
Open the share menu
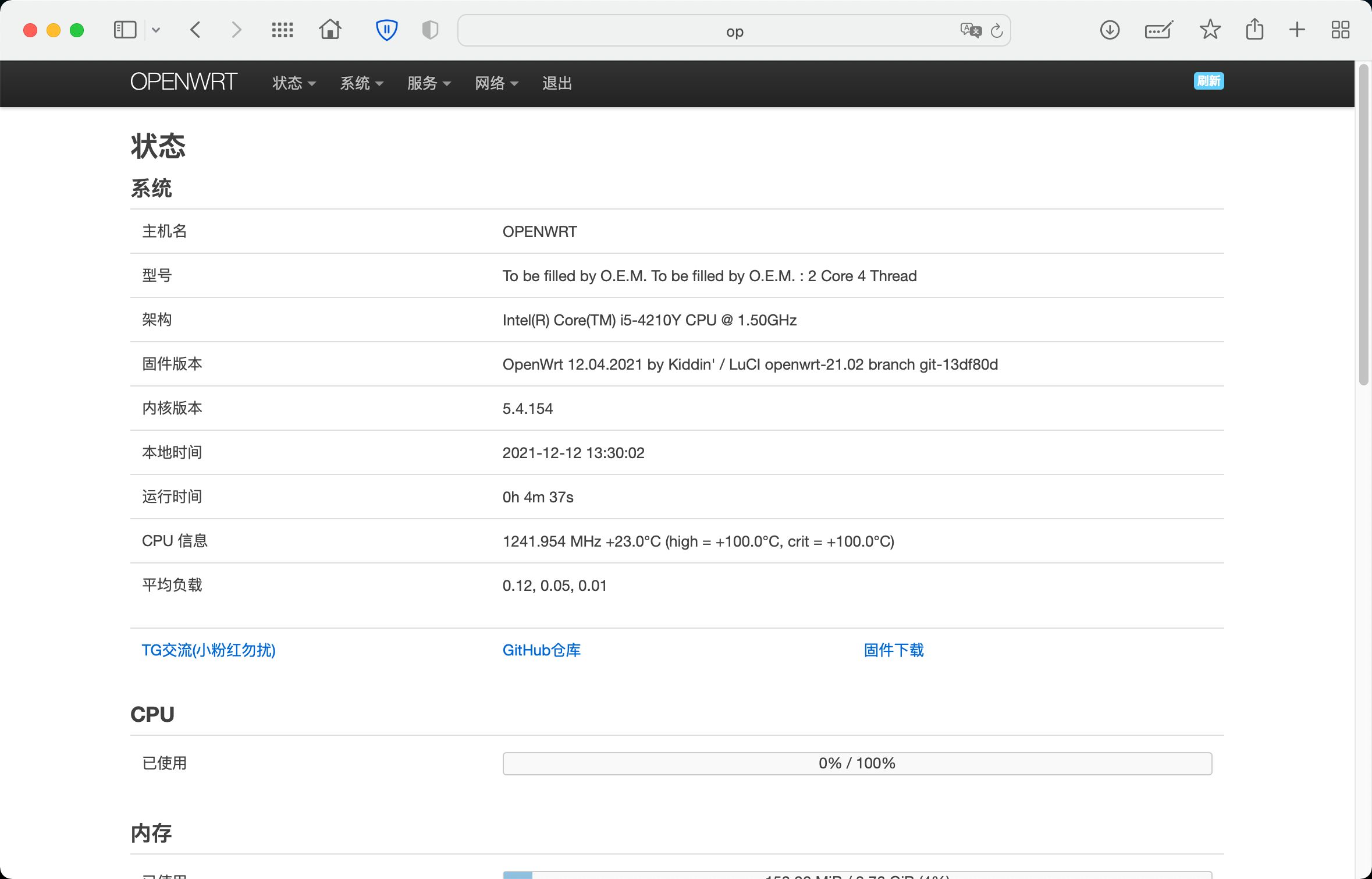pos(1254,29)
